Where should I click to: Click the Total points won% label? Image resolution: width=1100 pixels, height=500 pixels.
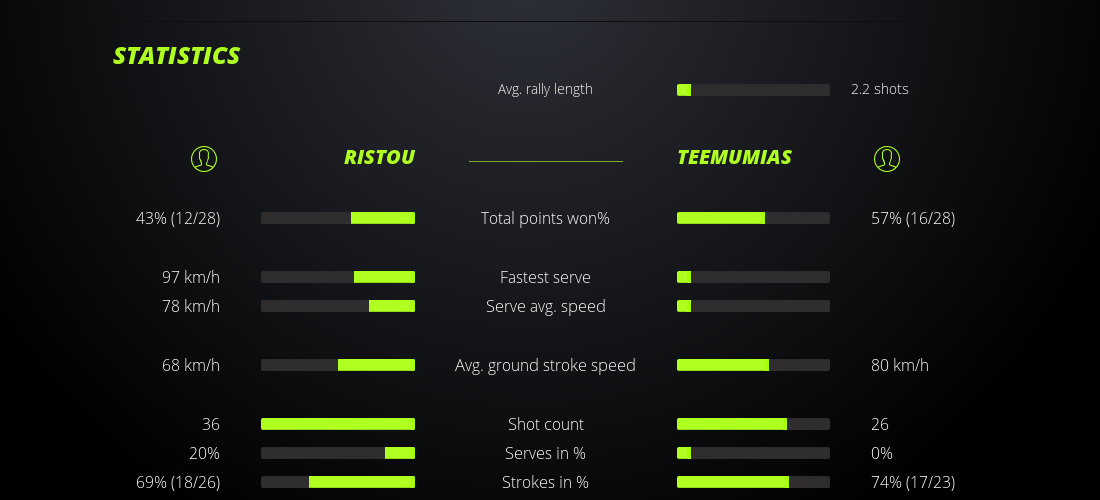coord(545,218)
